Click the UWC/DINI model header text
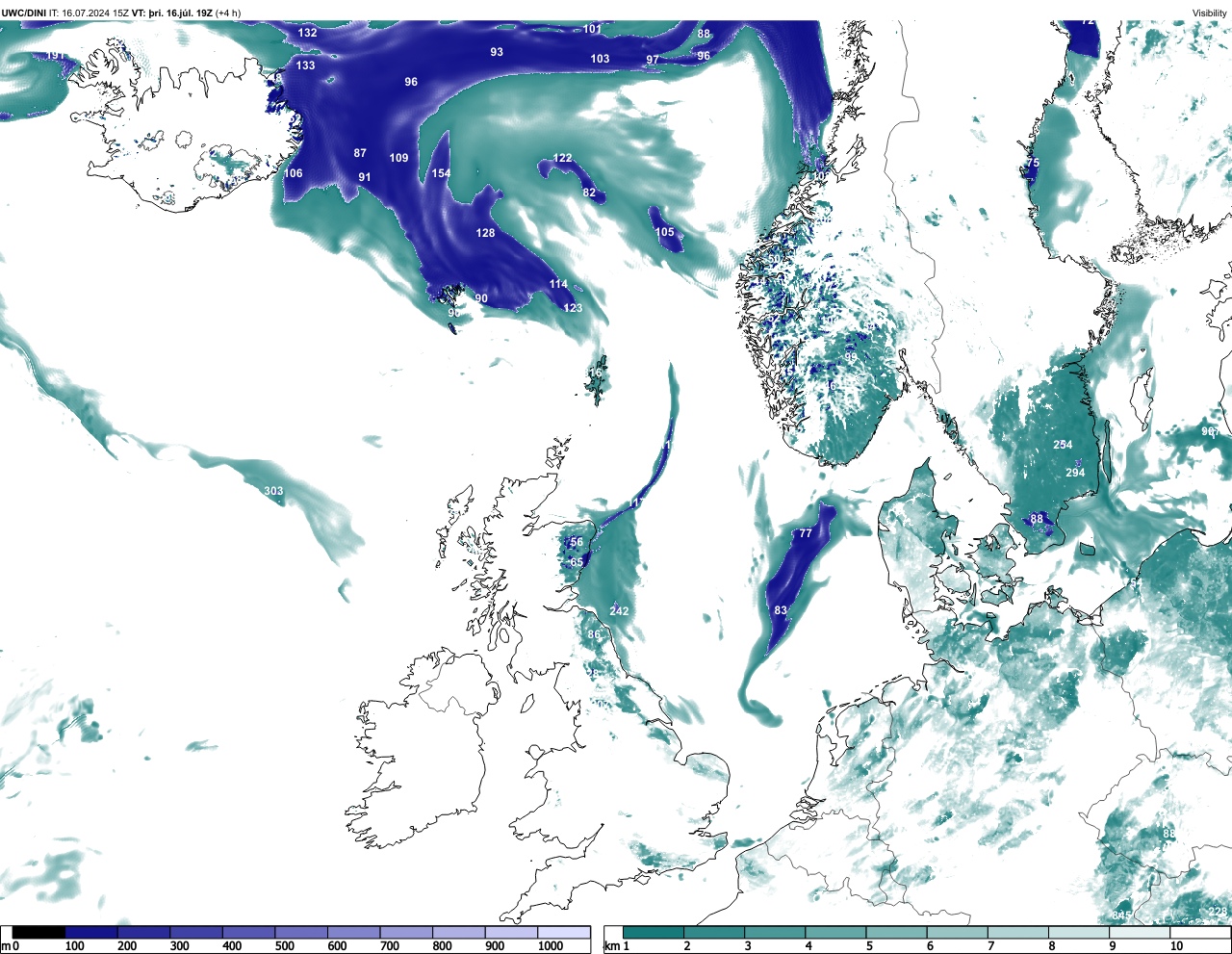Image resolution: width=1232 pixels, height=954 pixels. (x=24, y=13)
